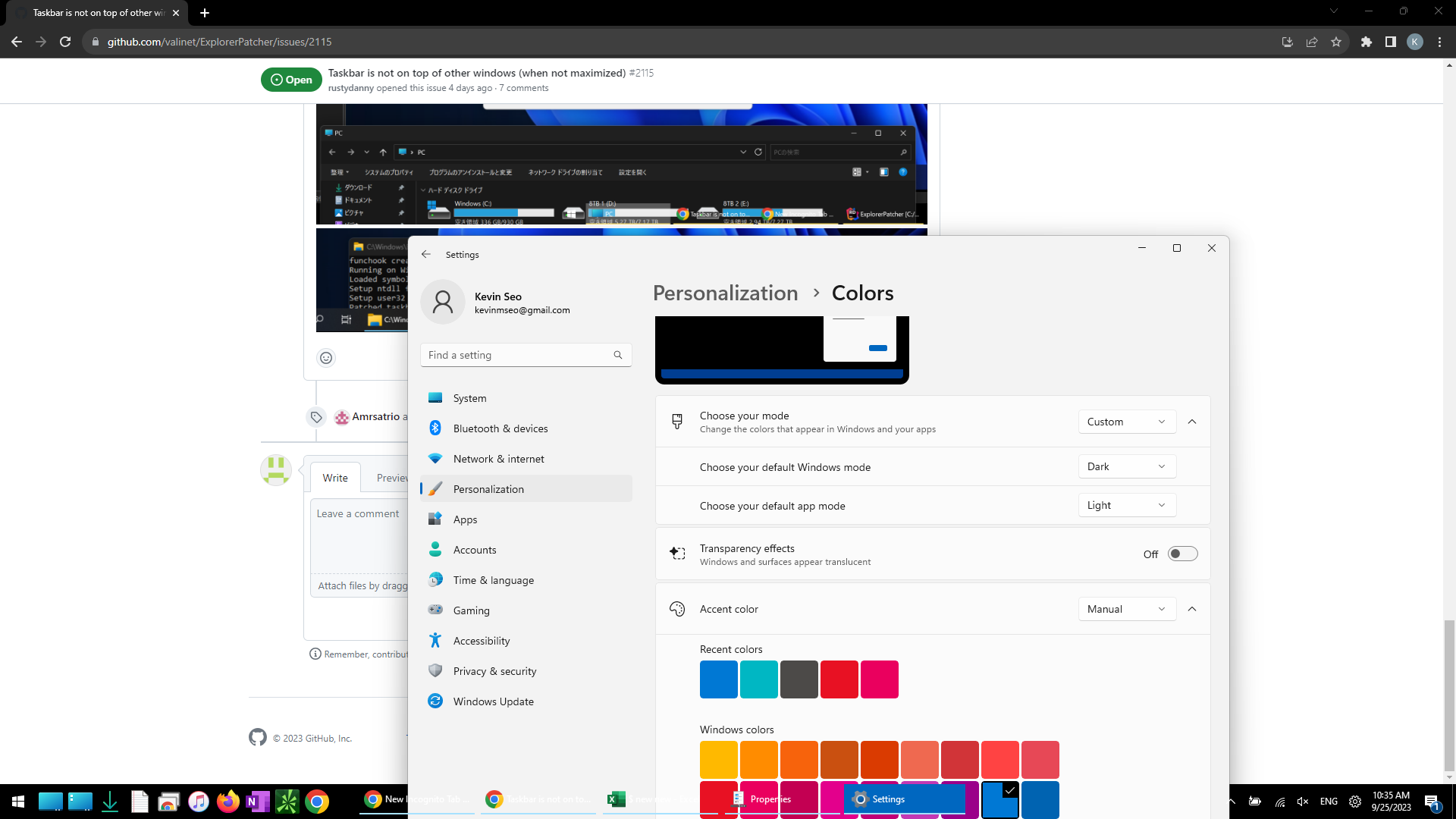
Task: Open Windows Update settings
Action: pyautogui.click(x=493, y=701)
